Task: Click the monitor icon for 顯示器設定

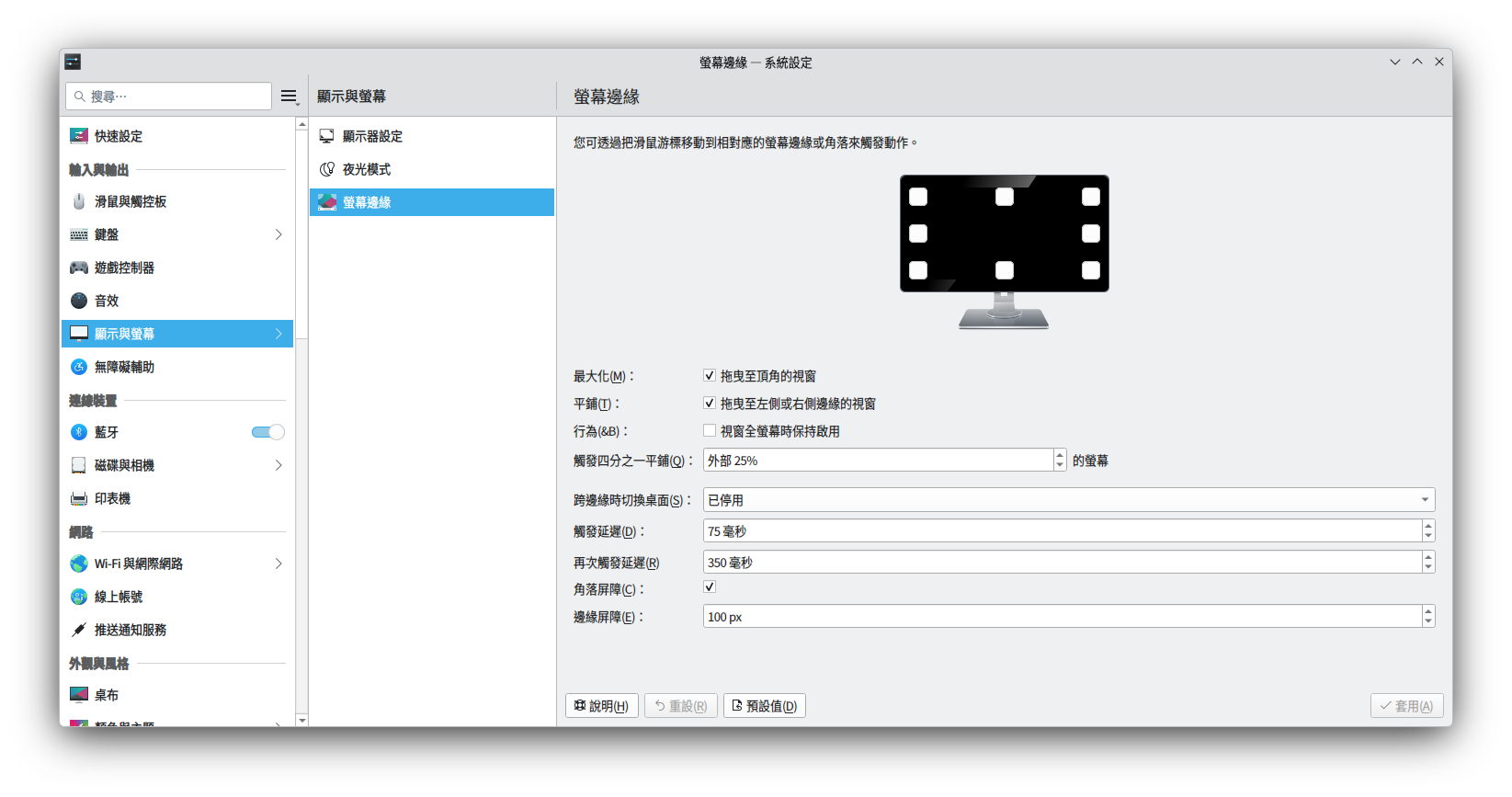Action: click(326, 136)
